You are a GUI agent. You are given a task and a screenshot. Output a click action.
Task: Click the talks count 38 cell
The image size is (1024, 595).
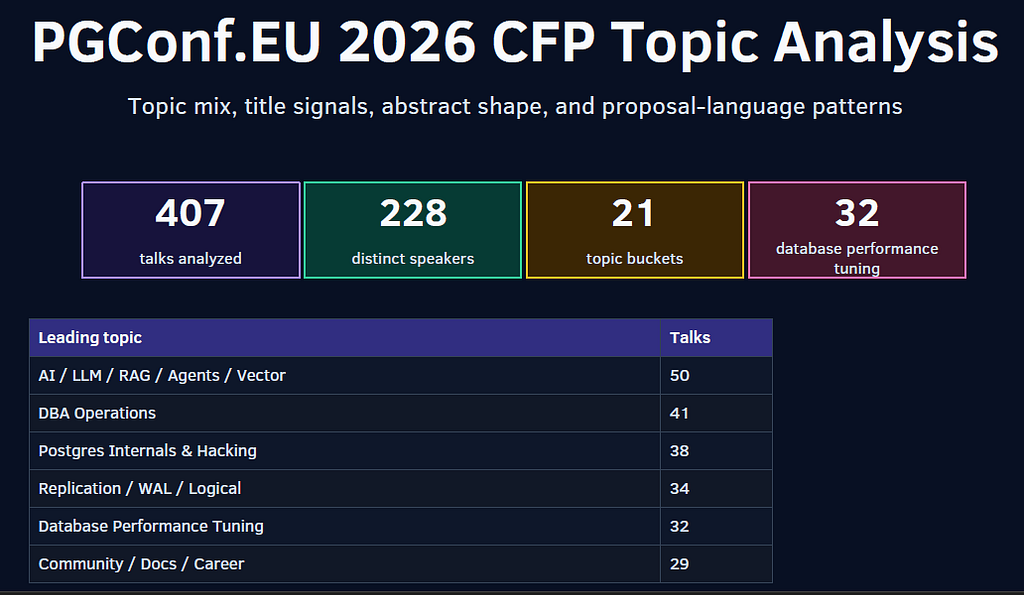point(716,451)
